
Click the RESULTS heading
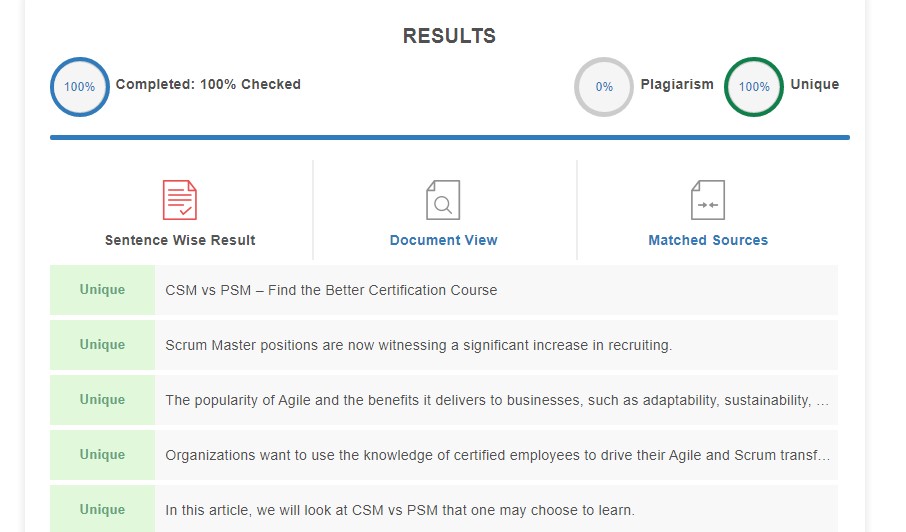pyautogui.click(x=449, y=36)
